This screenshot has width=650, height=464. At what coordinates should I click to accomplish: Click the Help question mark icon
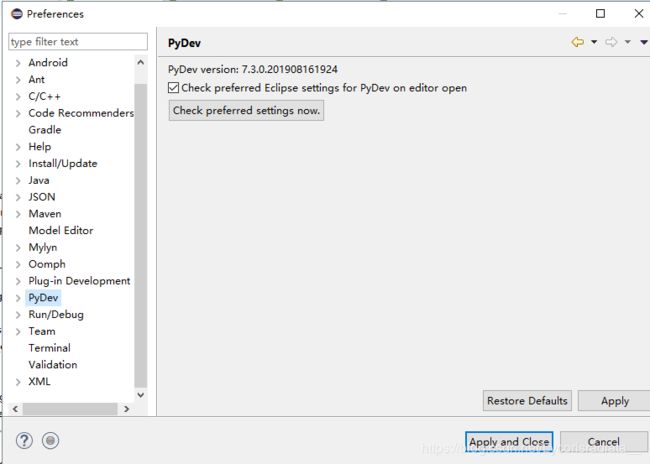tap(24, 440)
